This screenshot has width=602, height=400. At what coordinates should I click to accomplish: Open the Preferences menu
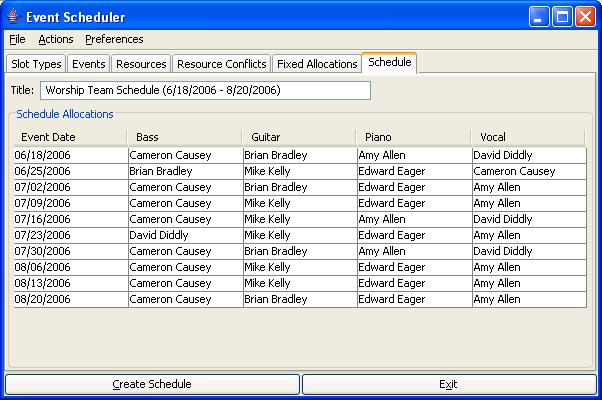(x=114, y=40)
